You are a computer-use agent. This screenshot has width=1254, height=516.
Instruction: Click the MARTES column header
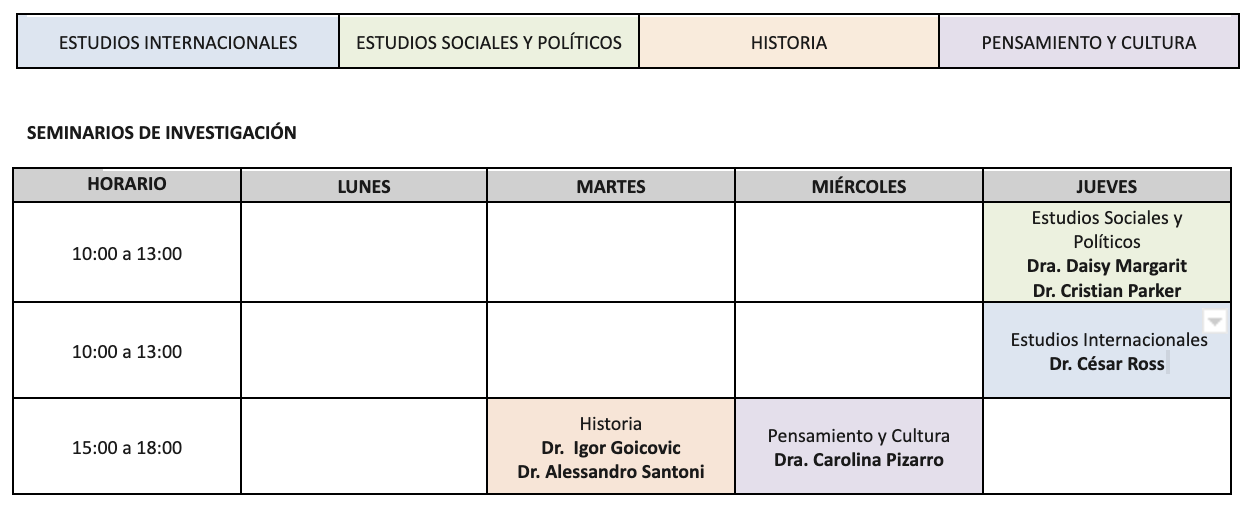click(611, 187)
